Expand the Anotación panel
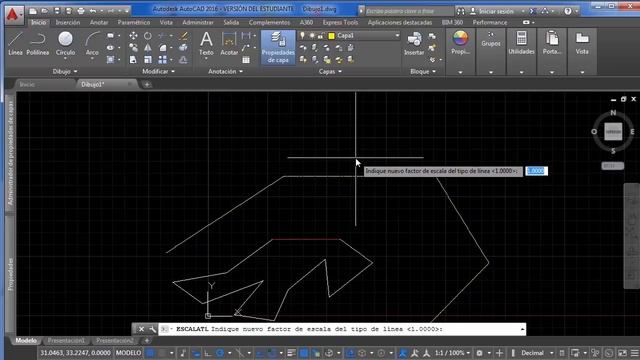This screenshot has height=360, width=640. point(225,71)
